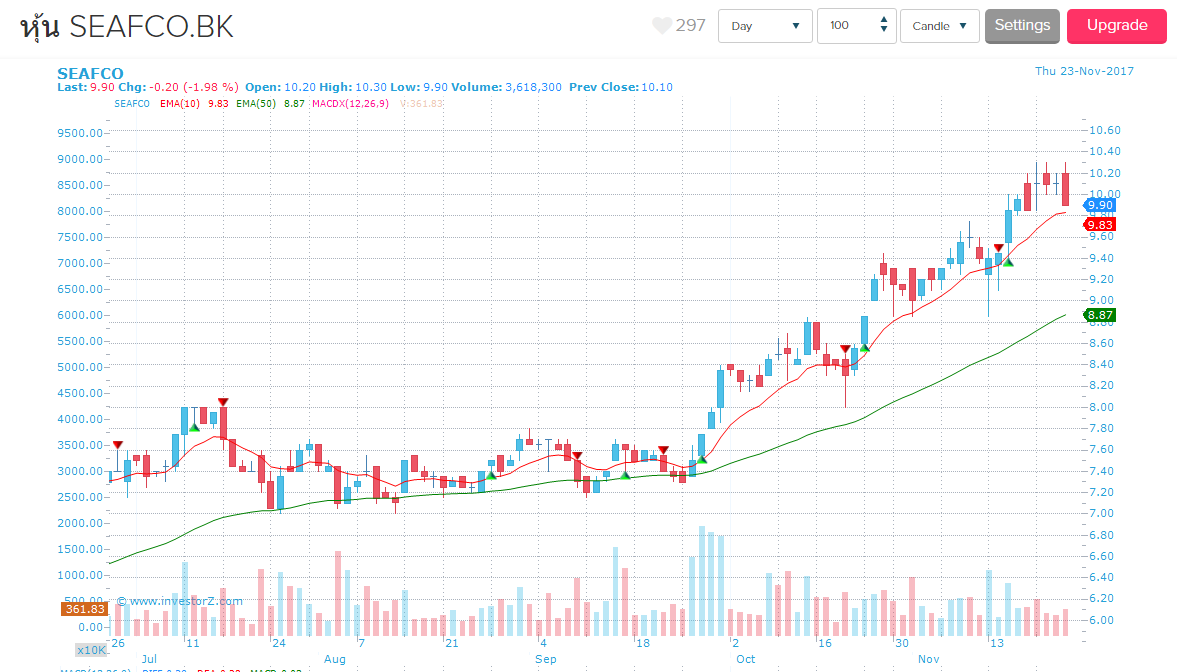Screen dimensions: 1177x672
Task: Open chart Settings
Action: (1022, 26)
